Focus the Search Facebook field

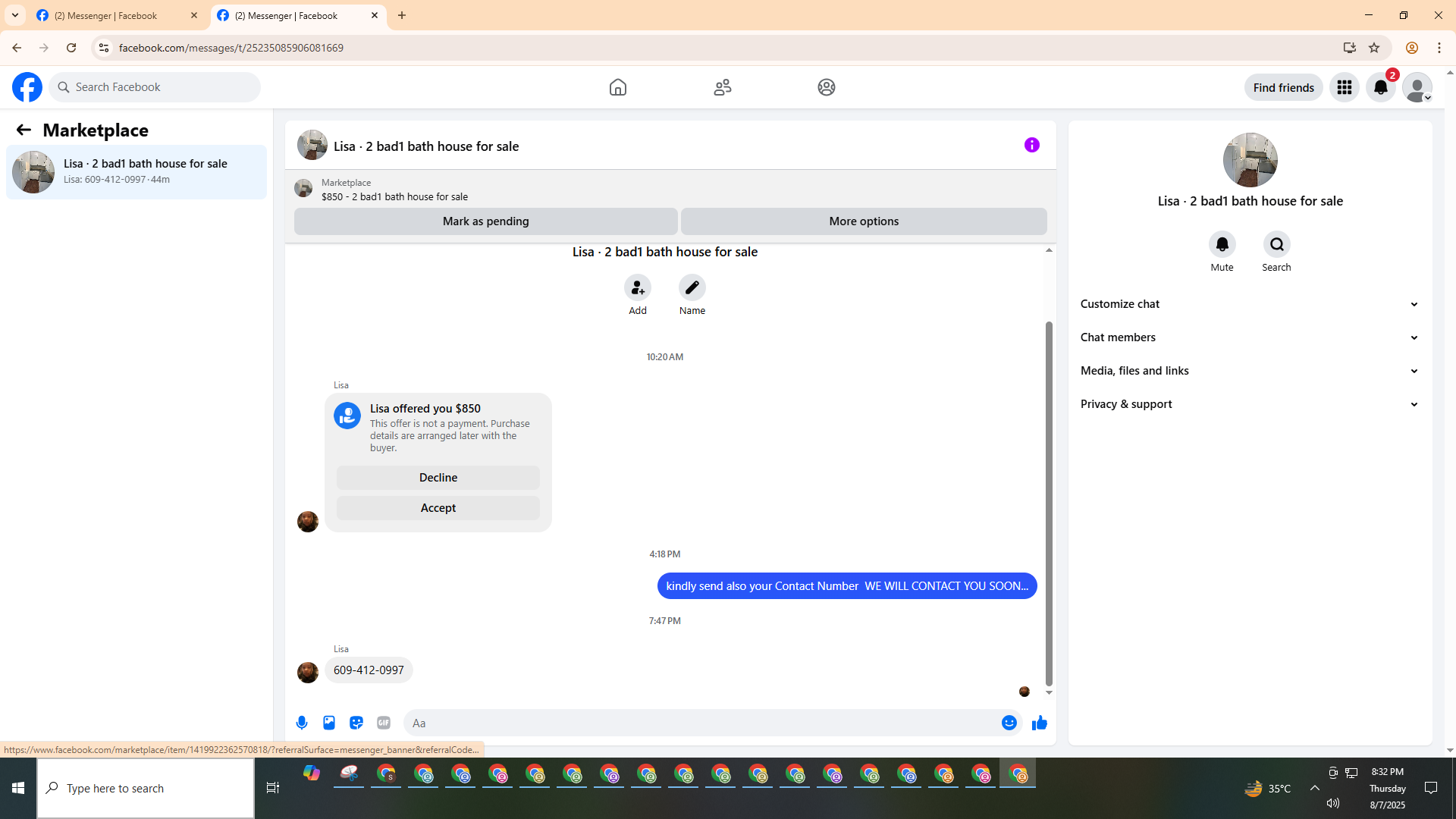pos(155,87)
